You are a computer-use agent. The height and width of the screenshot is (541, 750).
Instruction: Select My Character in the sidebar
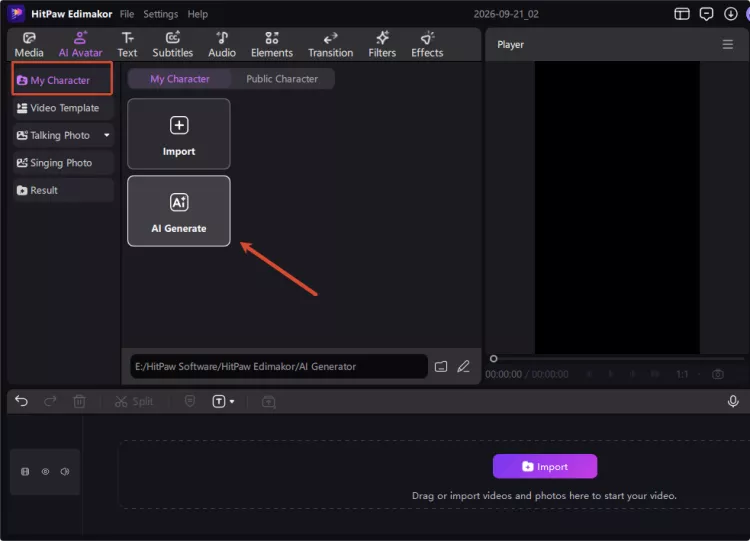click(63, 80)
